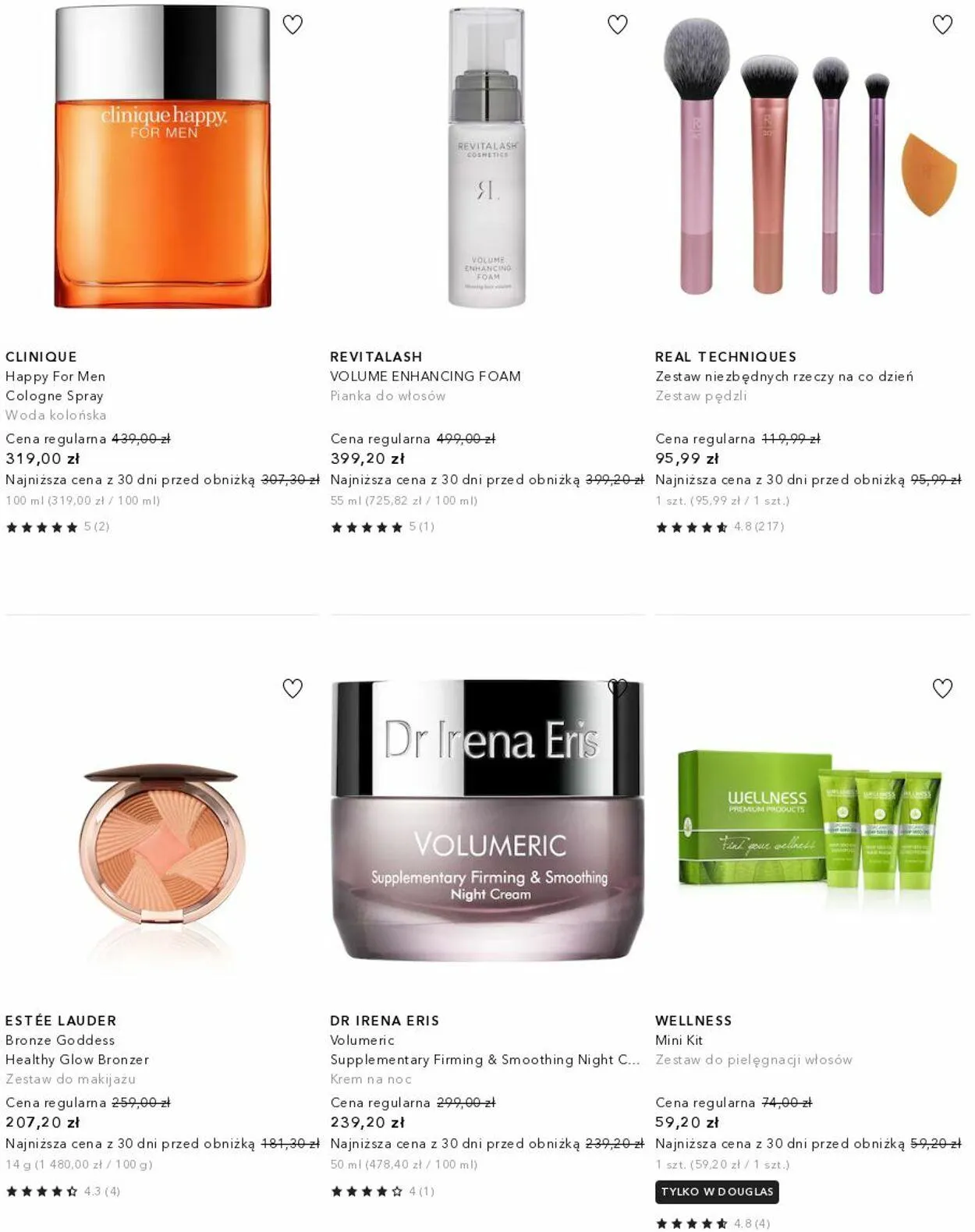Screen dimensions: 975x1232
Task: Open Clinique Happy For Men product image
Action: (x=162, y=157)
